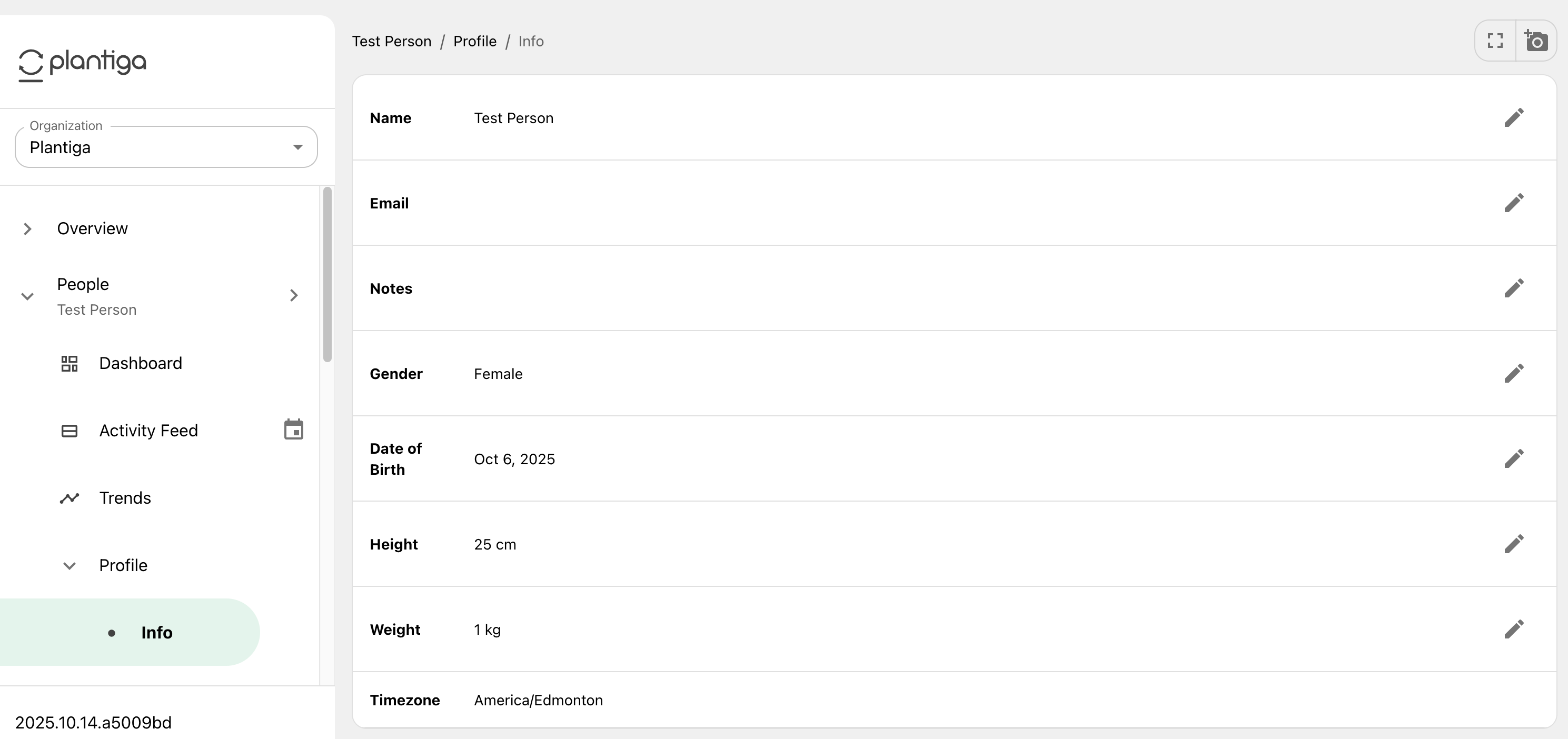Screen dimensions: 1568x739
Task: Toggle fullscreen mode icon
Action: click(1495, 41)
